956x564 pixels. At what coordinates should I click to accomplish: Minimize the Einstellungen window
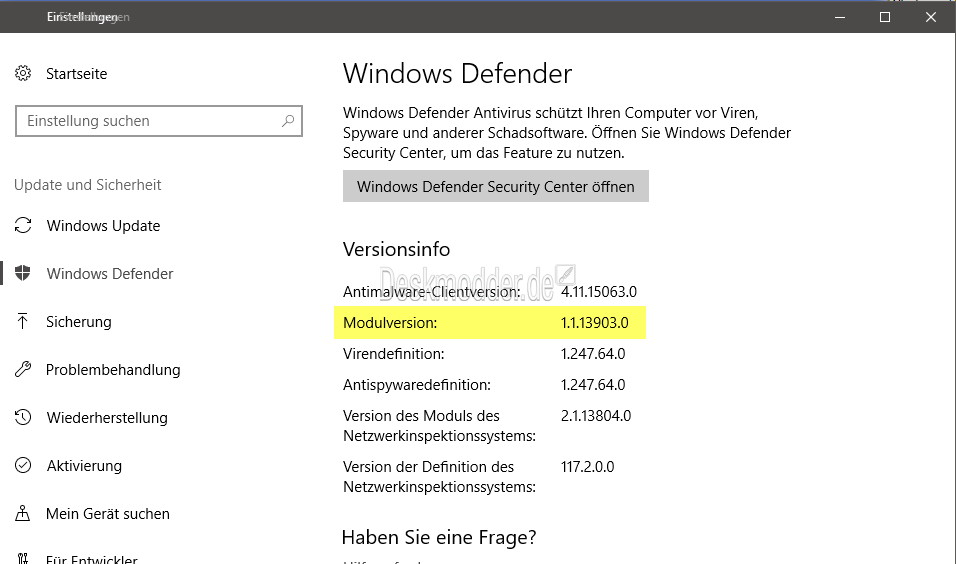[840, 17]
